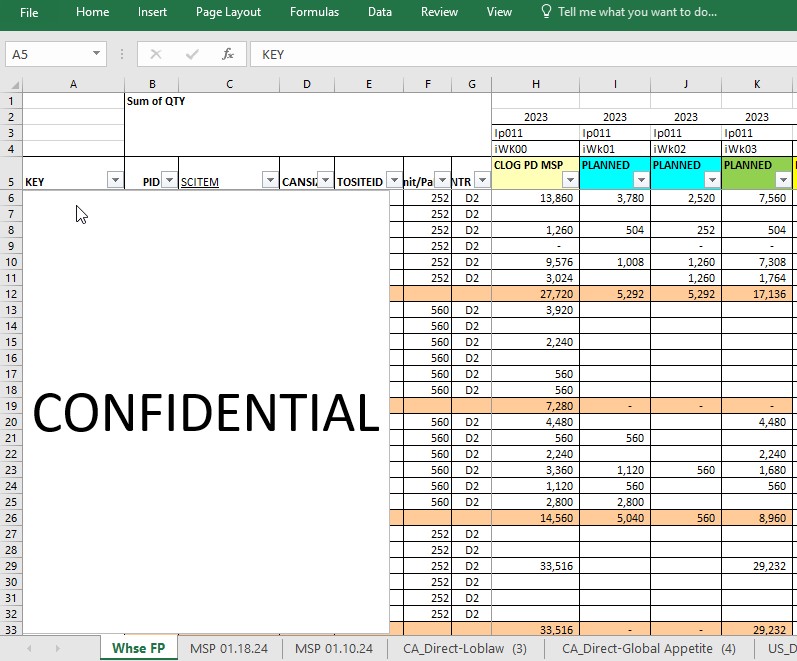Open the KEY column filter dropdown
The image size is (797, 661).
pyautogui.click(x=115, y=180)
